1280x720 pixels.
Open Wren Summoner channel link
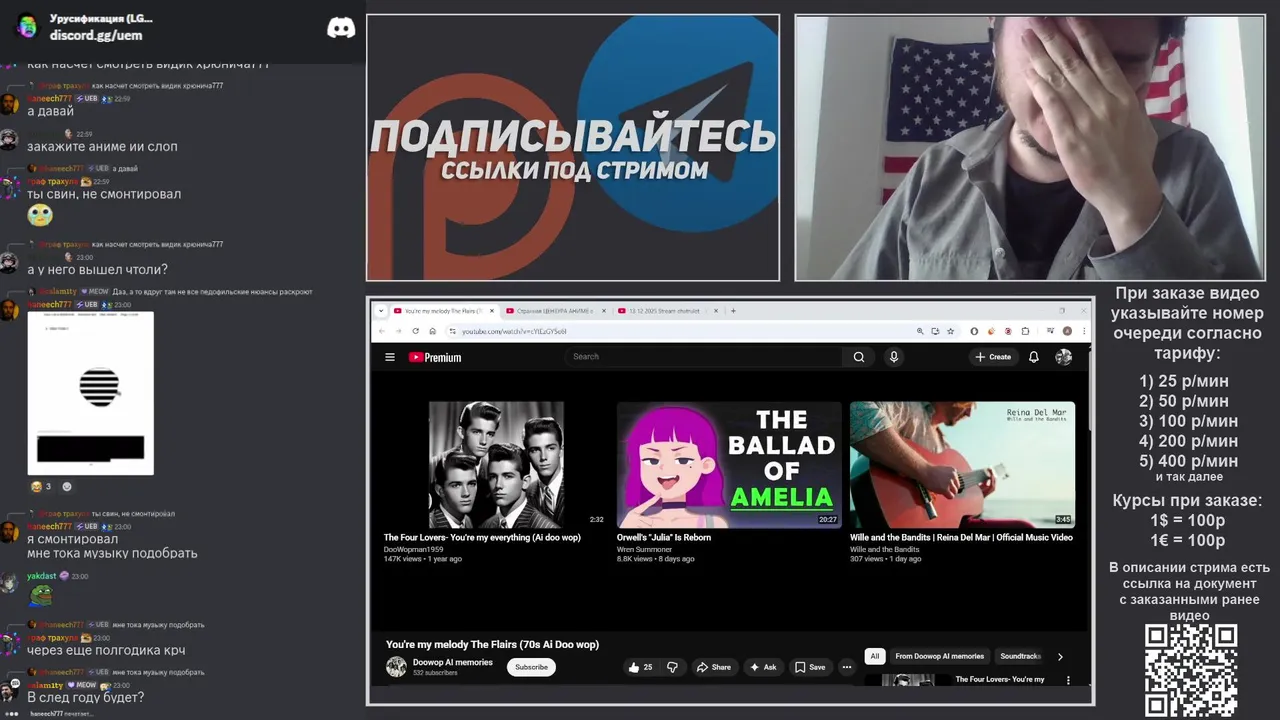[645, 549]
